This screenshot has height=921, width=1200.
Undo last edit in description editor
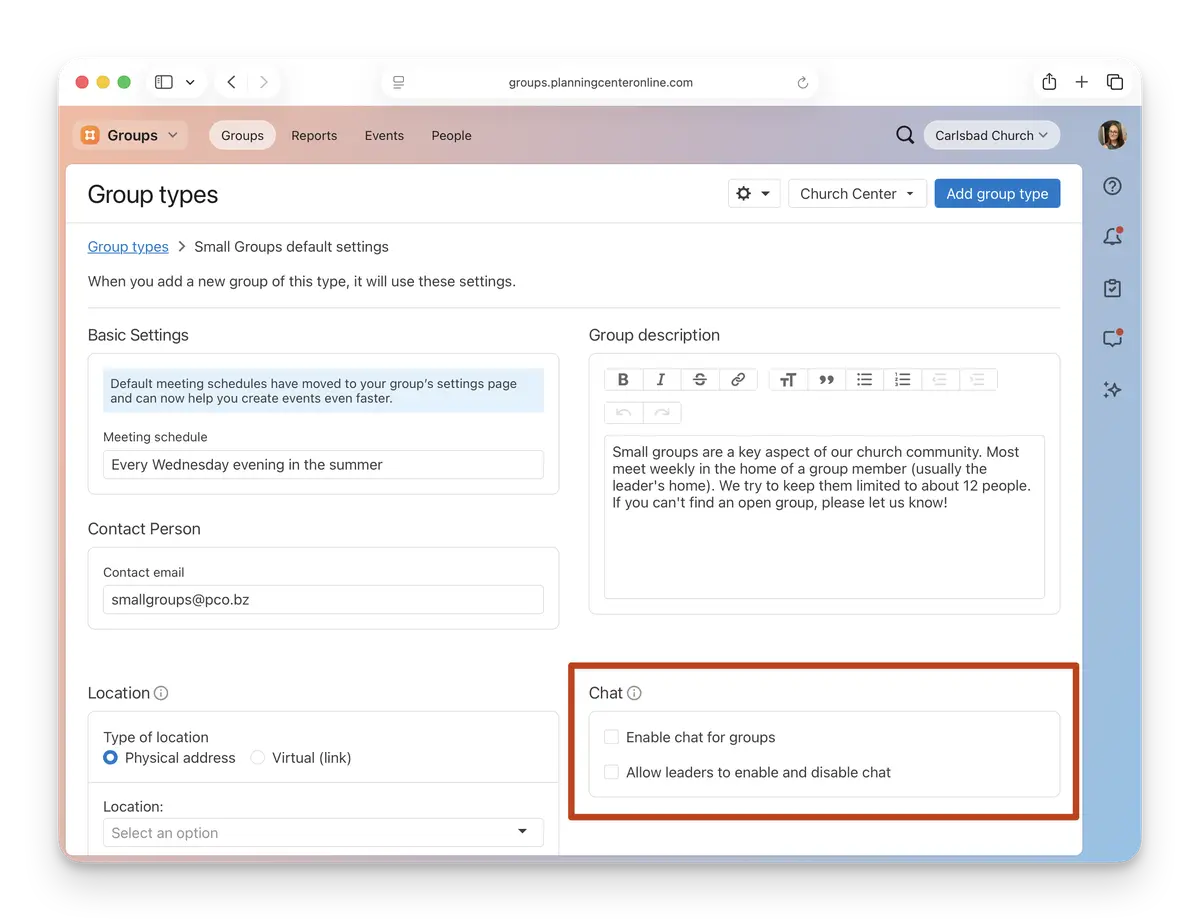point(623,412)
